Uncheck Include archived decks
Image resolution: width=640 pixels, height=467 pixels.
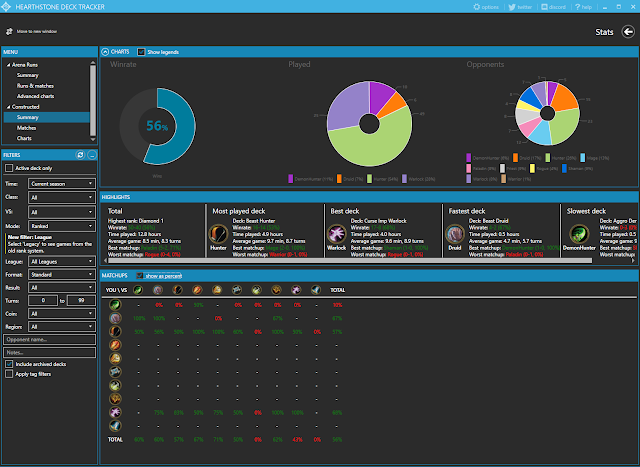click(x=9, y=364)
